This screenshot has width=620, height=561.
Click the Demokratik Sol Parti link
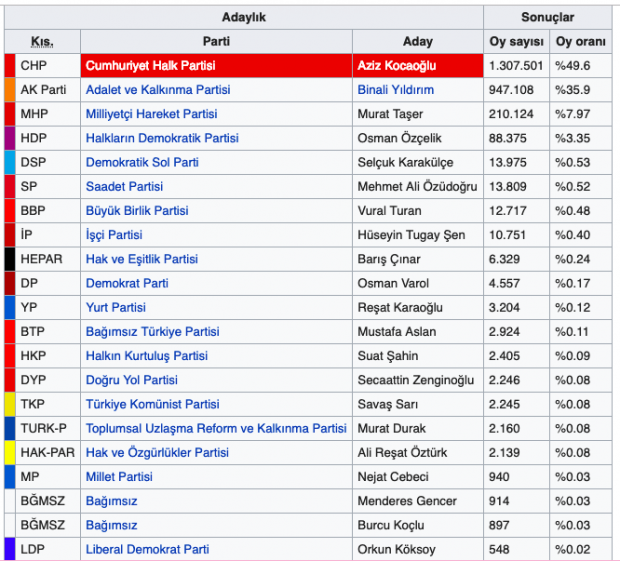[142, 162]
